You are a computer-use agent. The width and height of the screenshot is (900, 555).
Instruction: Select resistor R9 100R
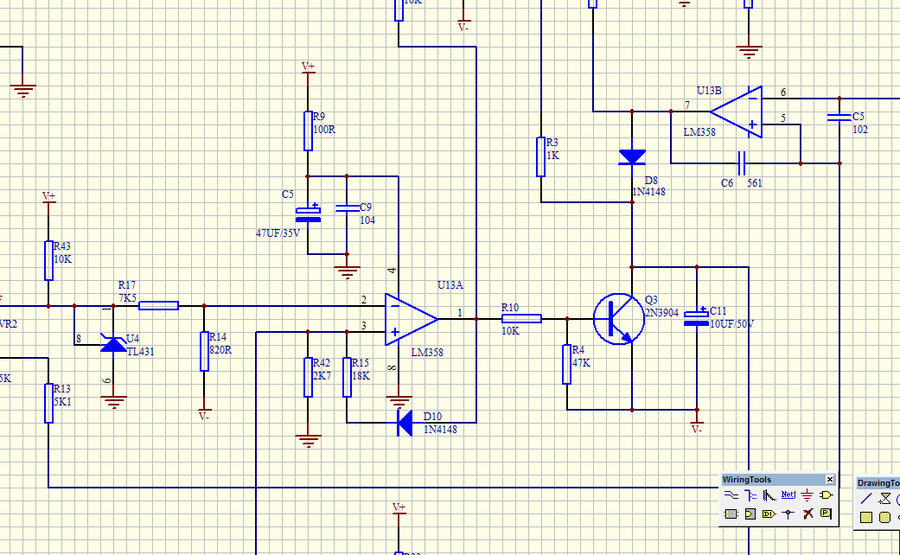pyautogui.click(x=308, y=131)
